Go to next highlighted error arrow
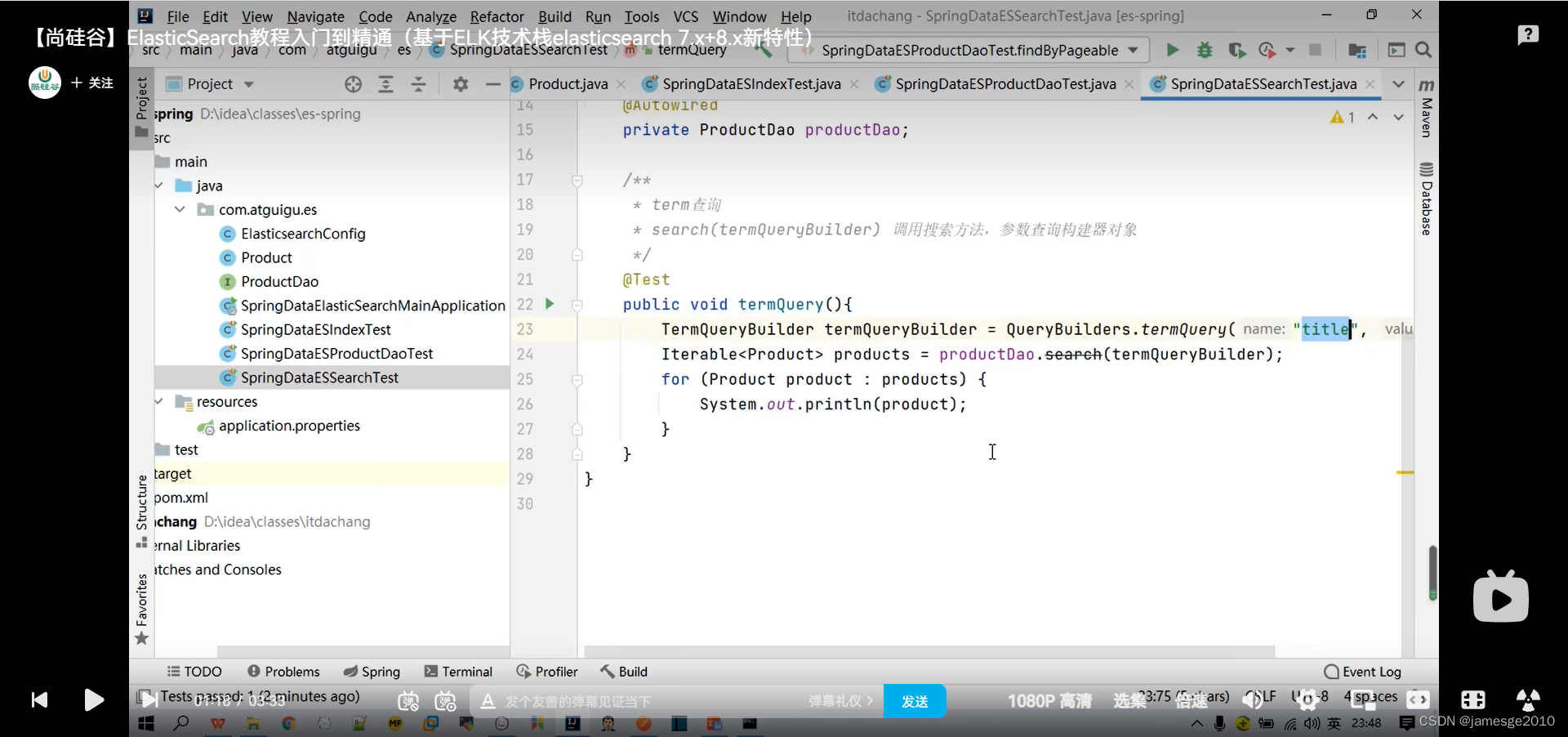 pos(1398,118)
